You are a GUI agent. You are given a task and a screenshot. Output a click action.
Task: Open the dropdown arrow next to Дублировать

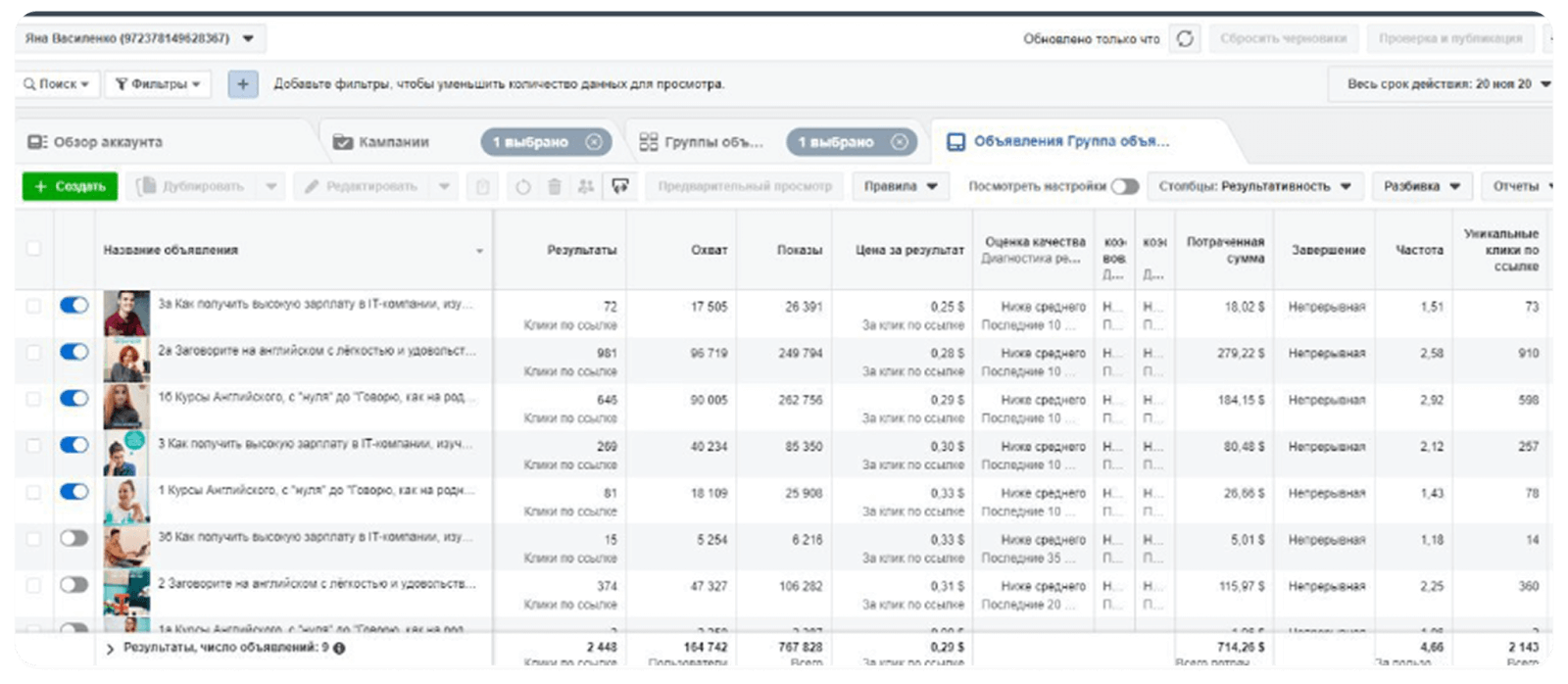(271, 186)
